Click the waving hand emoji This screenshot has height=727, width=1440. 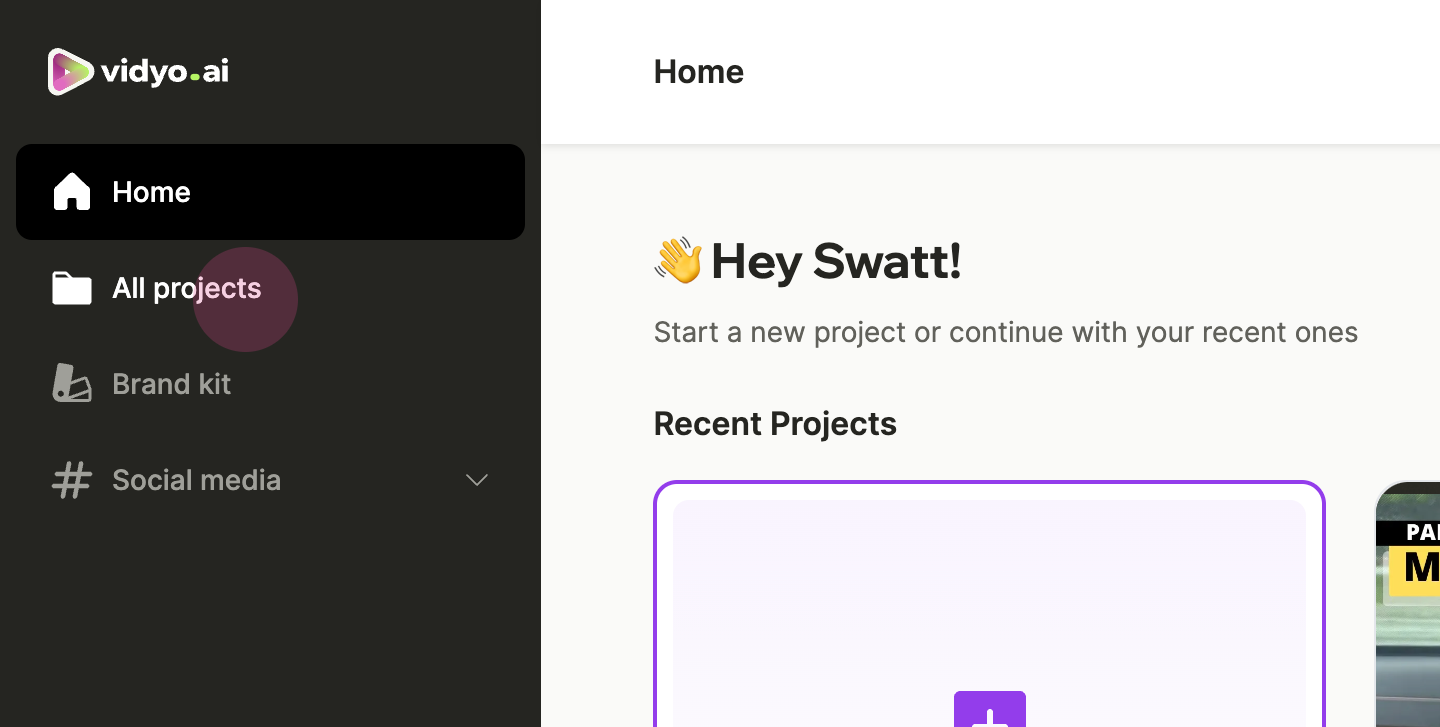click(x=678, y=261)
